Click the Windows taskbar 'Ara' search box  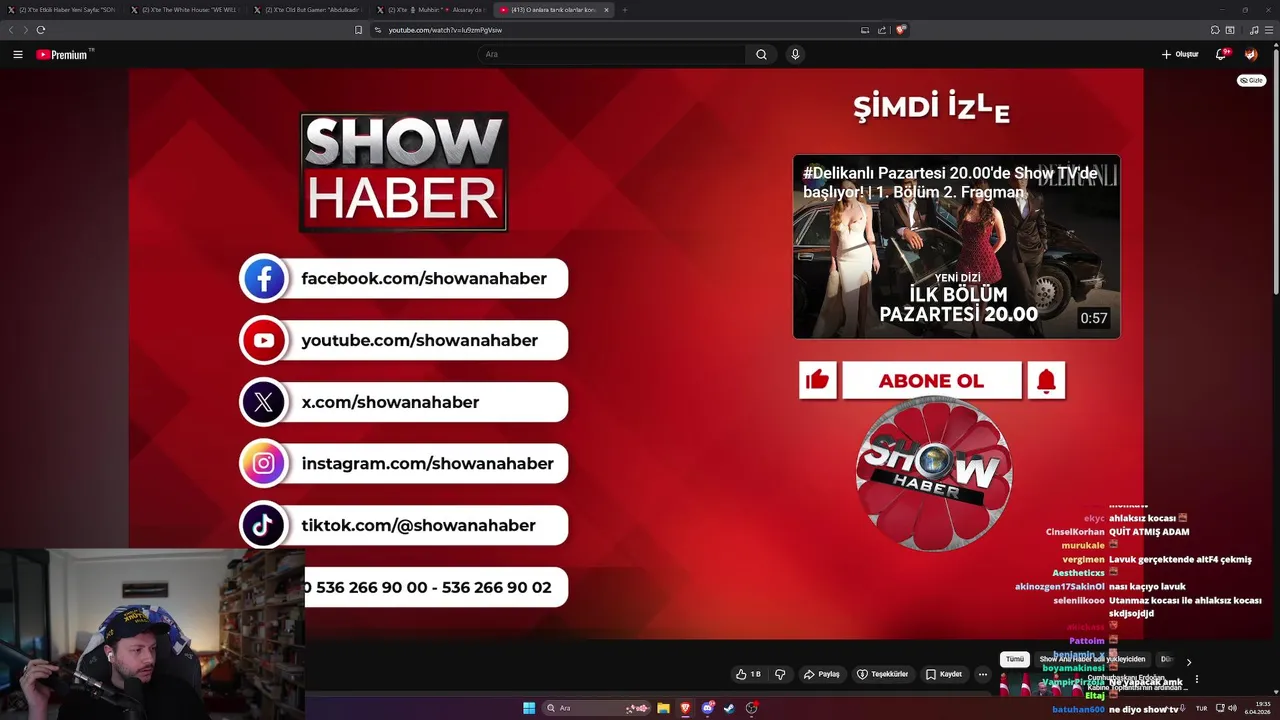tap(597, 708)
